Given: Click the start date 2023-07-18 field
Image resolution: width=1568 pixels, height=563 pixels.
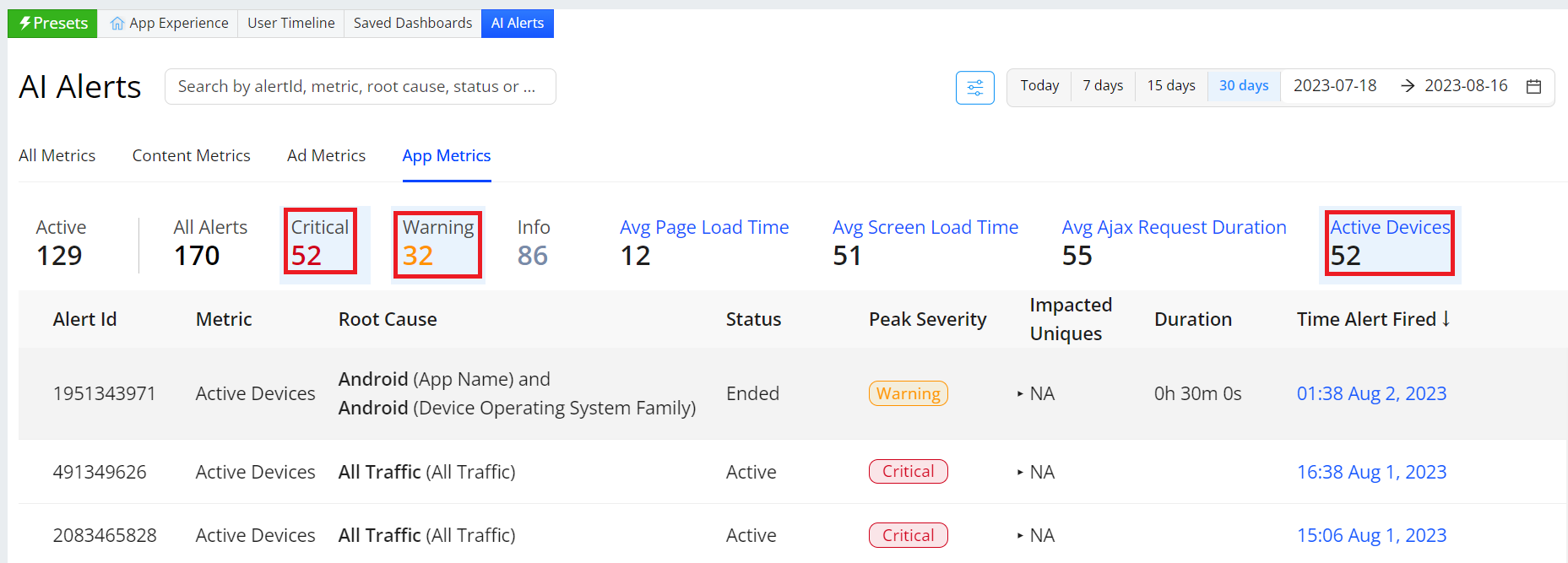Looking at the screenshot, I should point(1335,86).
